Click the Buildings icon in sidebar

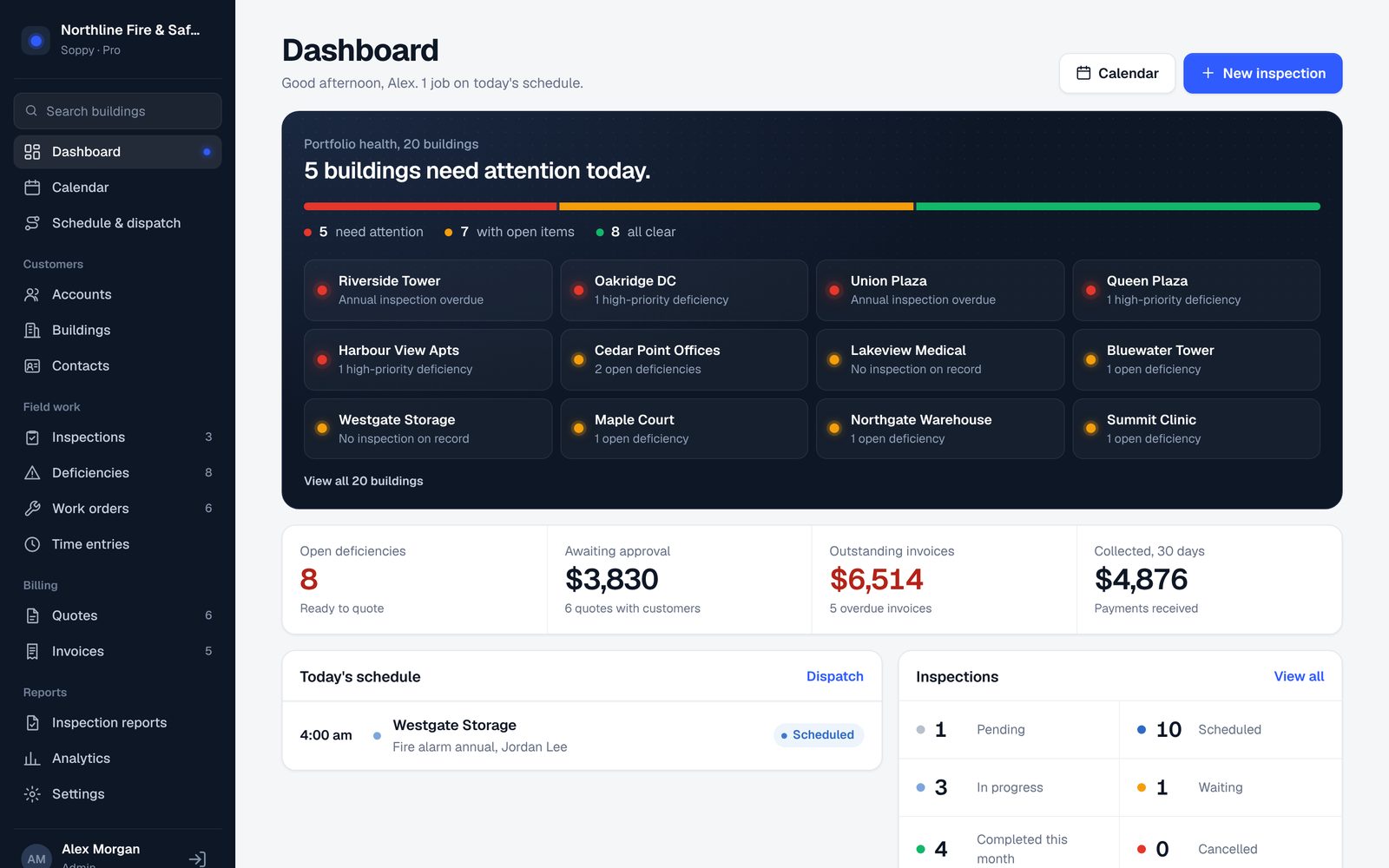tap(32, 330)
